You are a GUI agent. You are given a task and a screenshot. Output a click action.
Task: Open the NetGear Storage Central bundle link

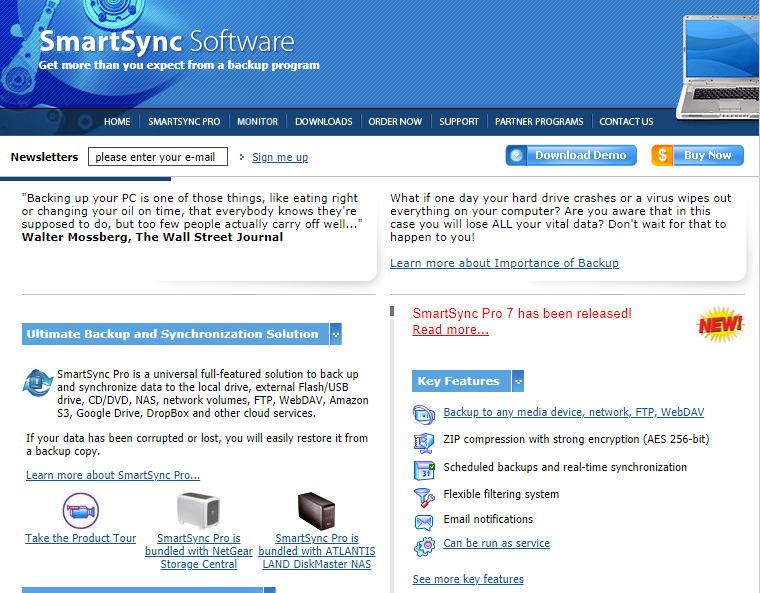click(199, 551)
